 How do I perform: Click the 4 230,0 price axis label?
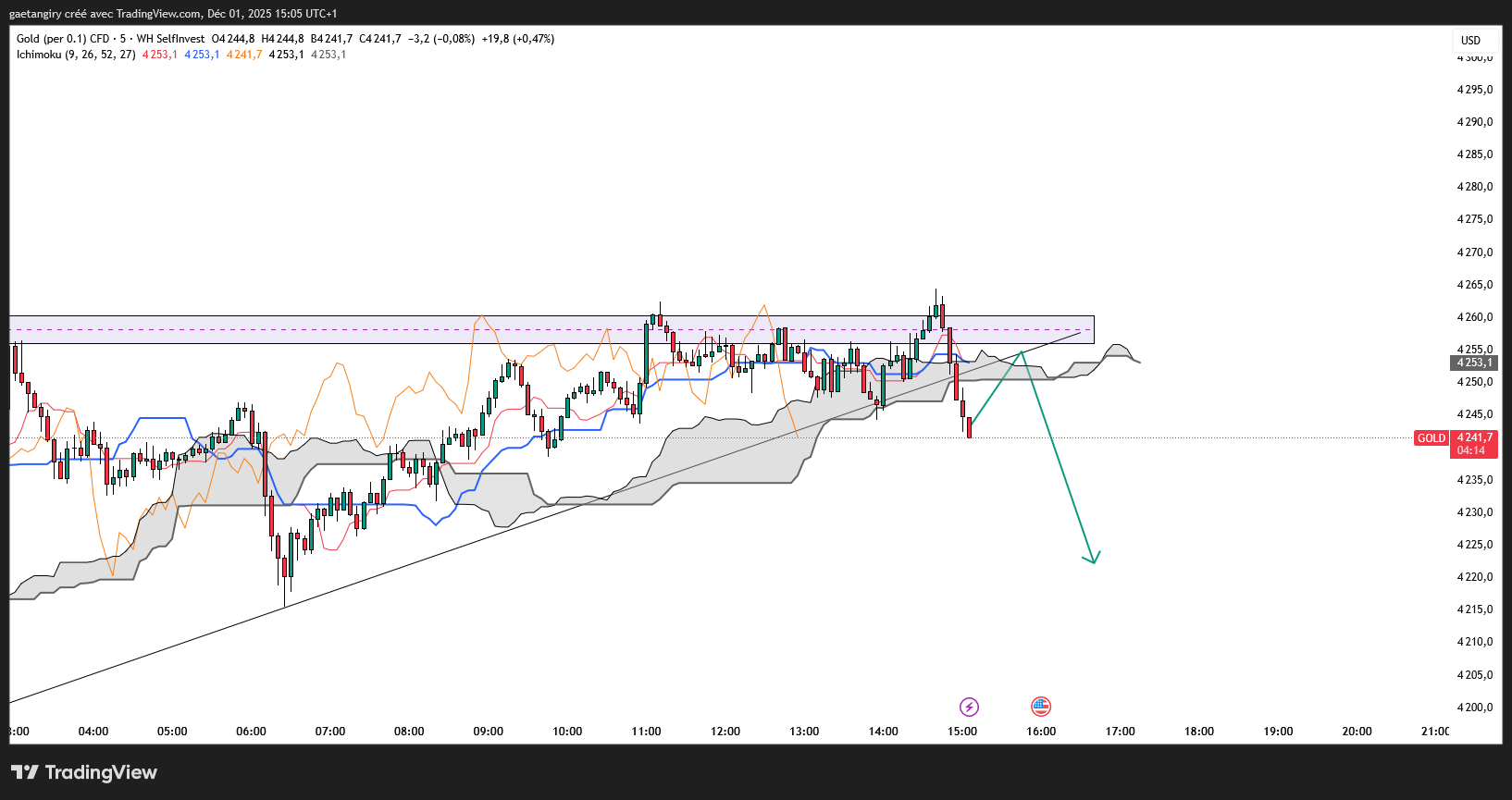[x=1475, y=512]
